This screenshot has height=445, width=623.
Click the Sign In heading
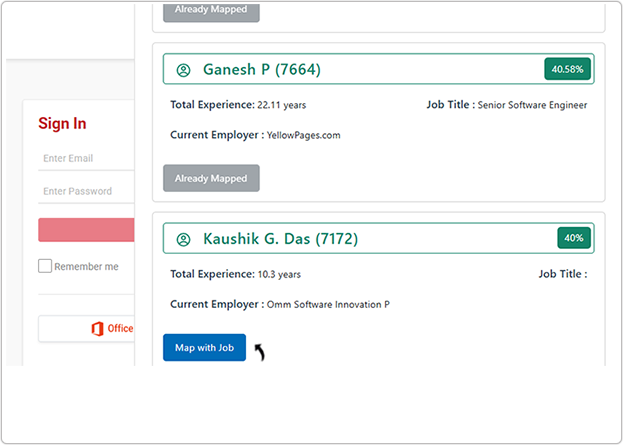point(62,124)
